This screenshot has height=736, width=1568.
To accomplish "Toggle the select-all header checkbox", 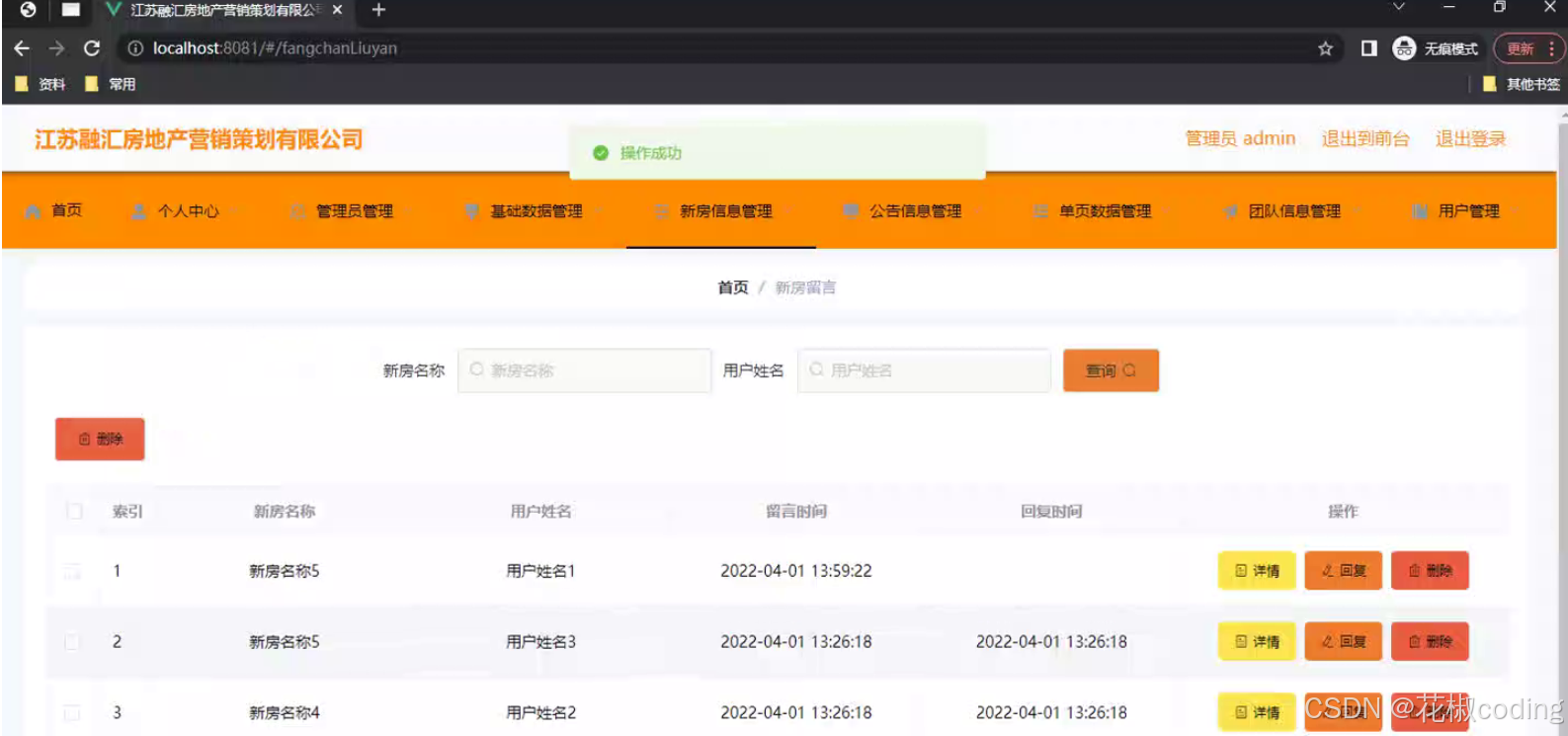I will [x=73, y=511].
